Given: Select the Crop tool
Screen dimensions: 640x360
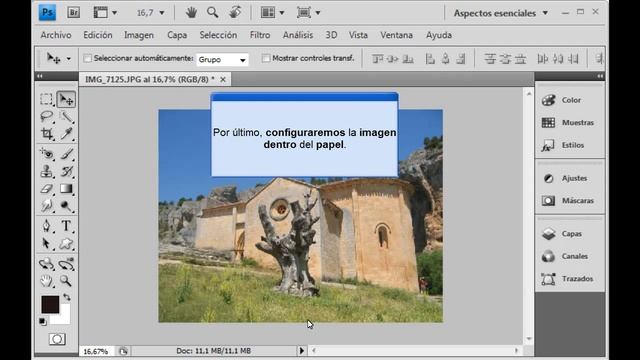Looking at the screenshot, I should [47, 133].
